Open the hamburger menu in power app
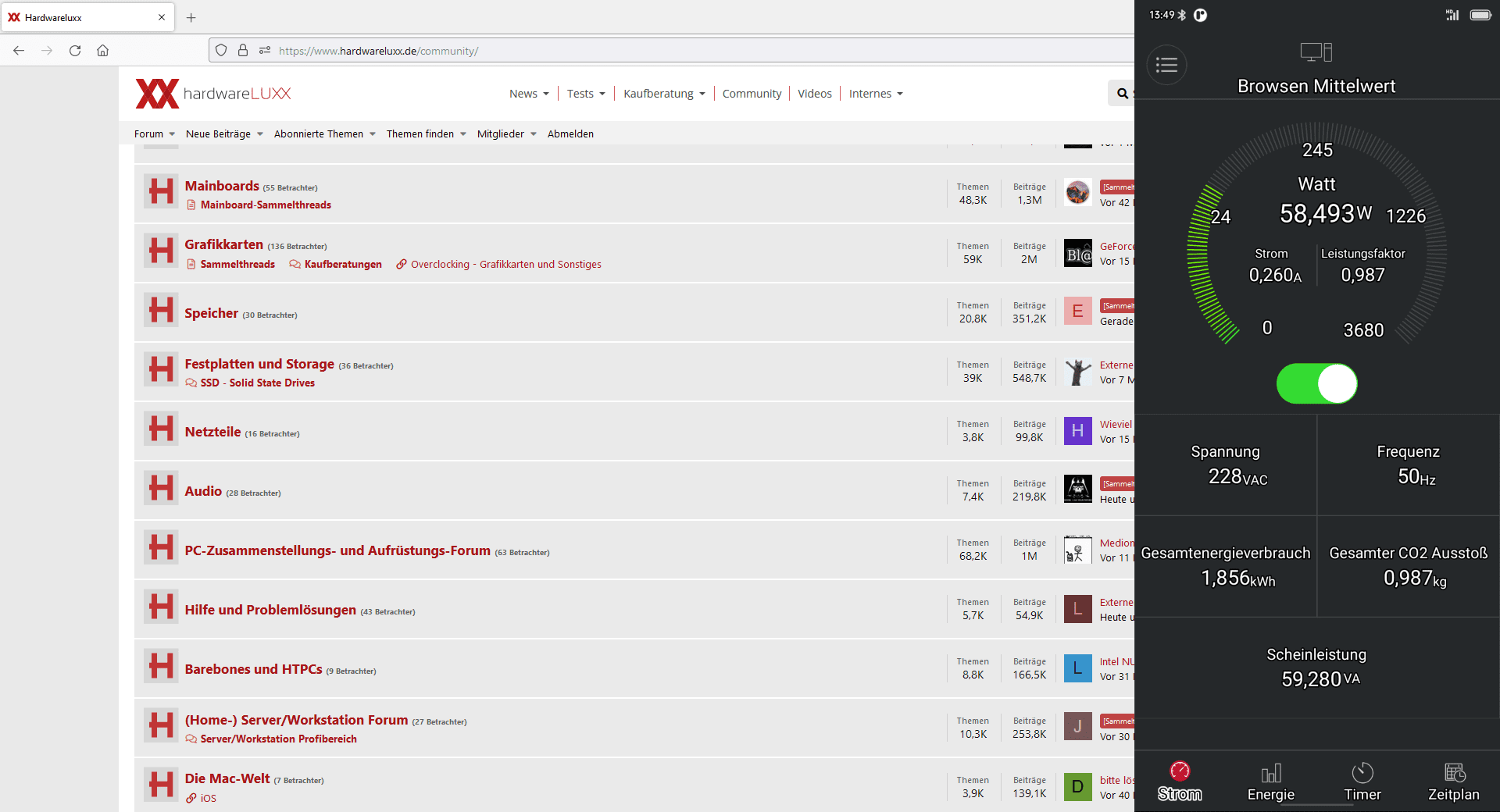Viewport: 1500px width, 812px height. [1166, 65]
